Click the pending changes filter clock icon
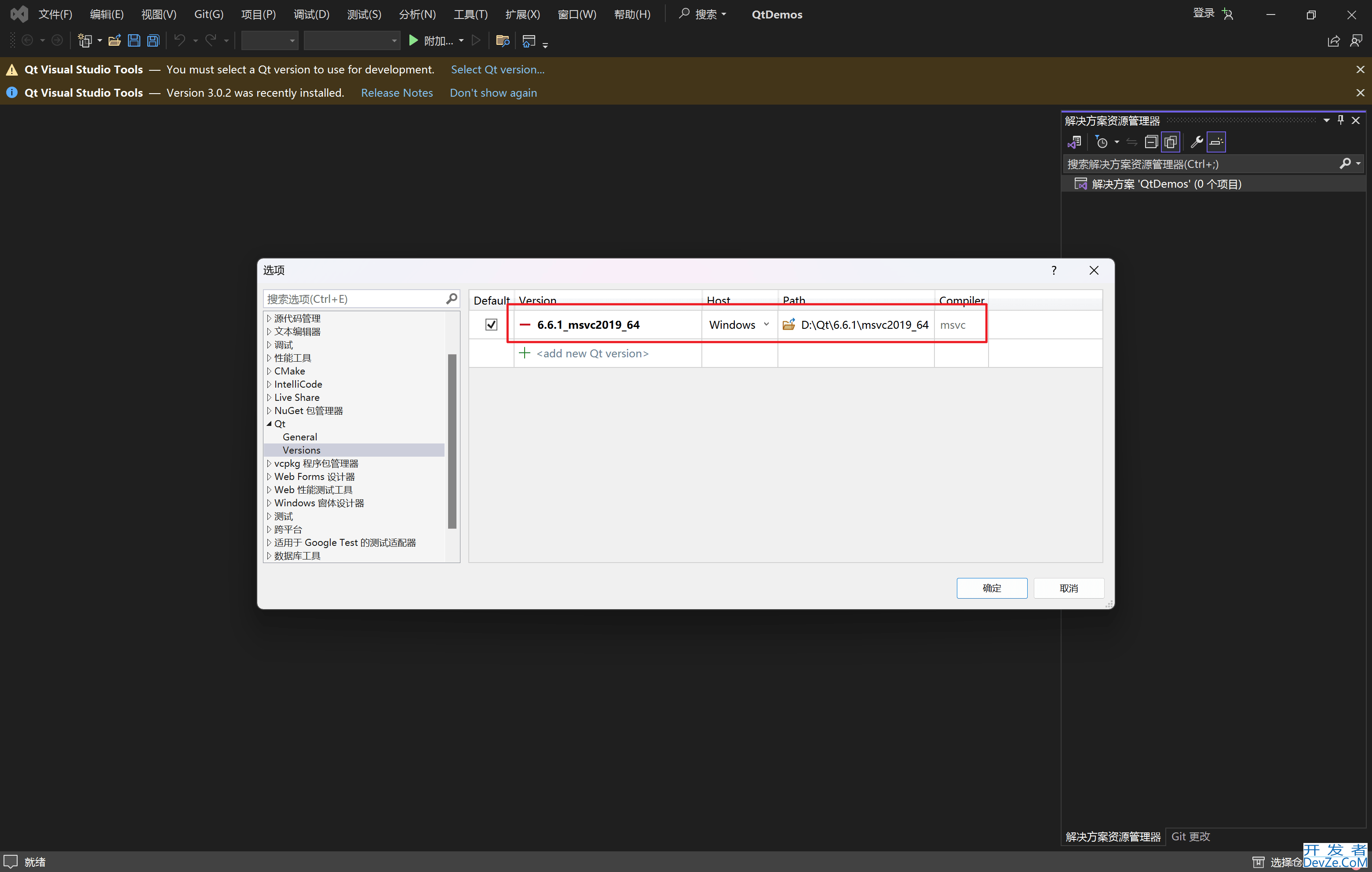Screen dimensions: 1372x872 (1102, 142)
